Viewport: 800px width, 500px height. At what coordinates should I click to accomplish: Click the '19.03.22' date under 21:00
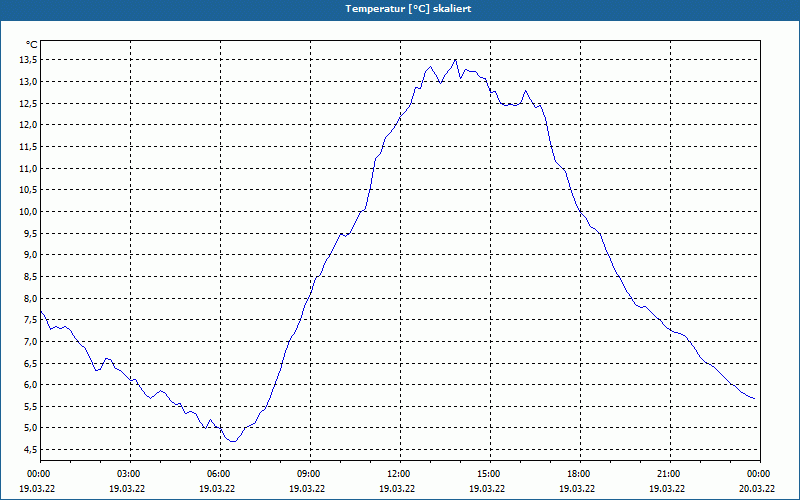point(667,488)
